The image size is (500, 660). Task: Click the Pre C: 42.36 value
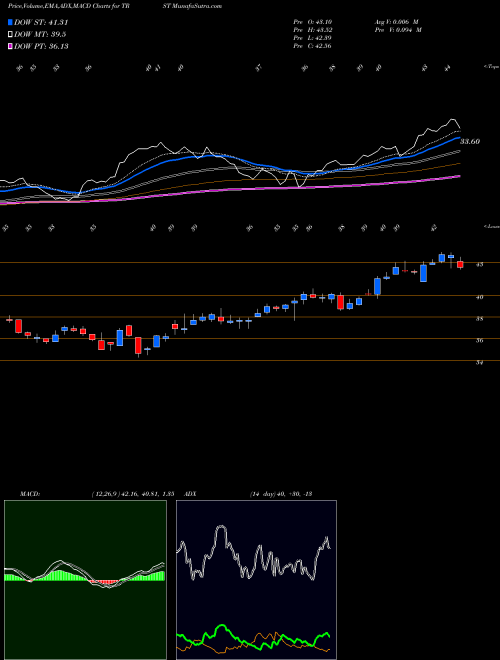pyautogui.click(x=313, y=46)
